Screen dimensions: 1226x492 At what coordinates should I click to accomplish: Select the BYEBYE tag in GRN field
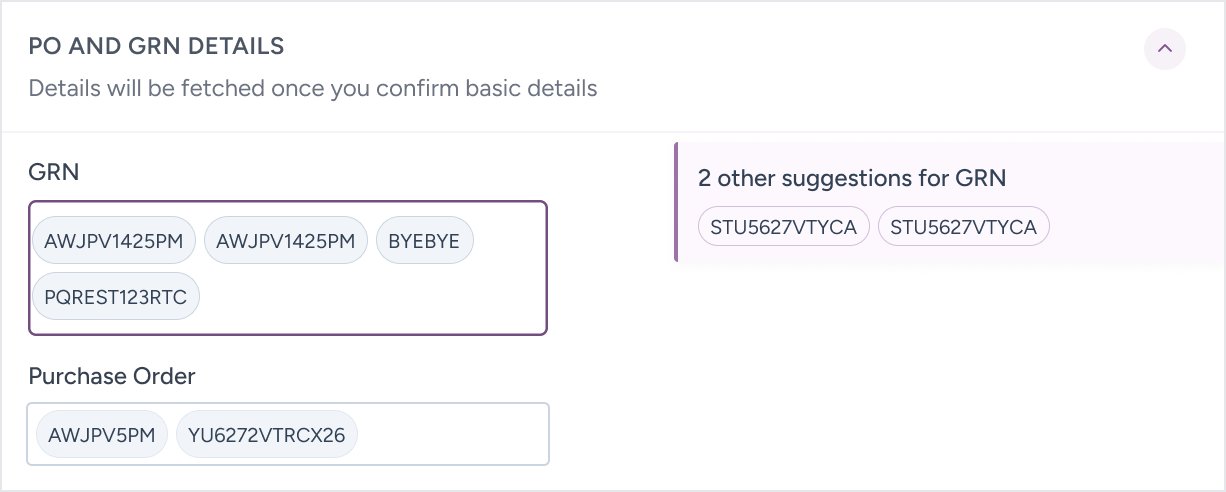click(424, 242)
